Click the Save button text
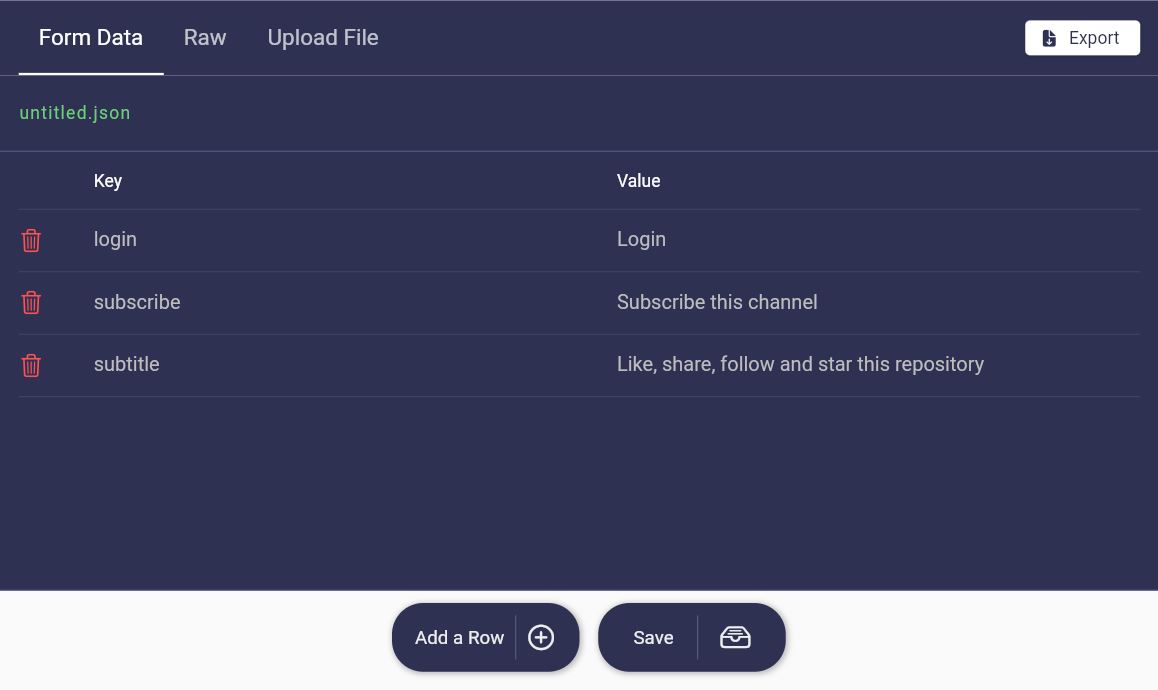Image resolution: width=1158 pixels, height=690 pixels. click(x=653, y=637)
